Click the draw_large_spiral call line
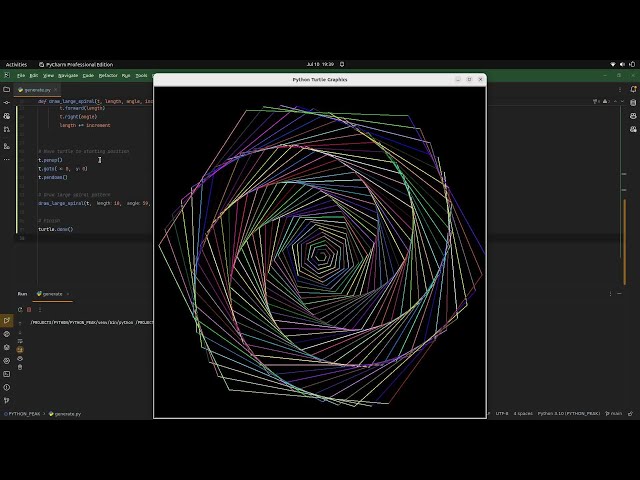 coord(94,203)
